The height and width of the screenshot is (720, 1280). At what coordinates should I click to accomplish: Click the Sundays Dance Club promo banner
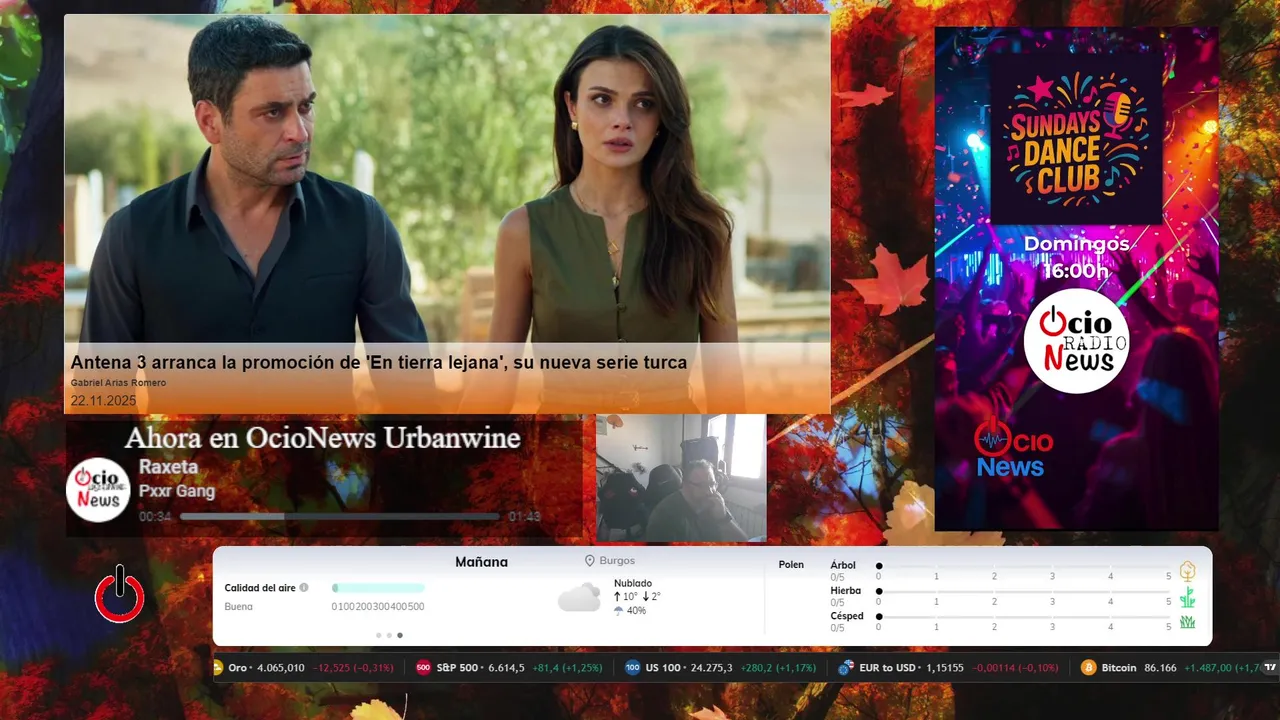[1076, 278]
